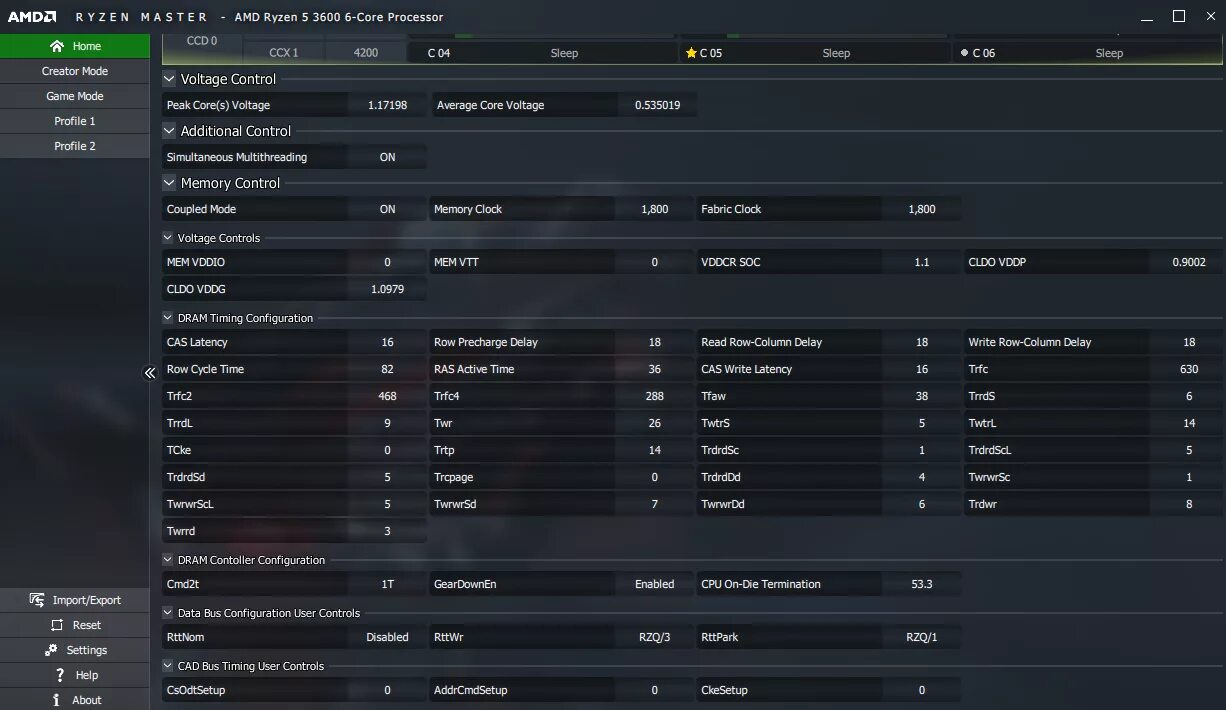Click the C 04 Sleep core cell
Screen dimensions: 1226x710
[x=543, y=53]
